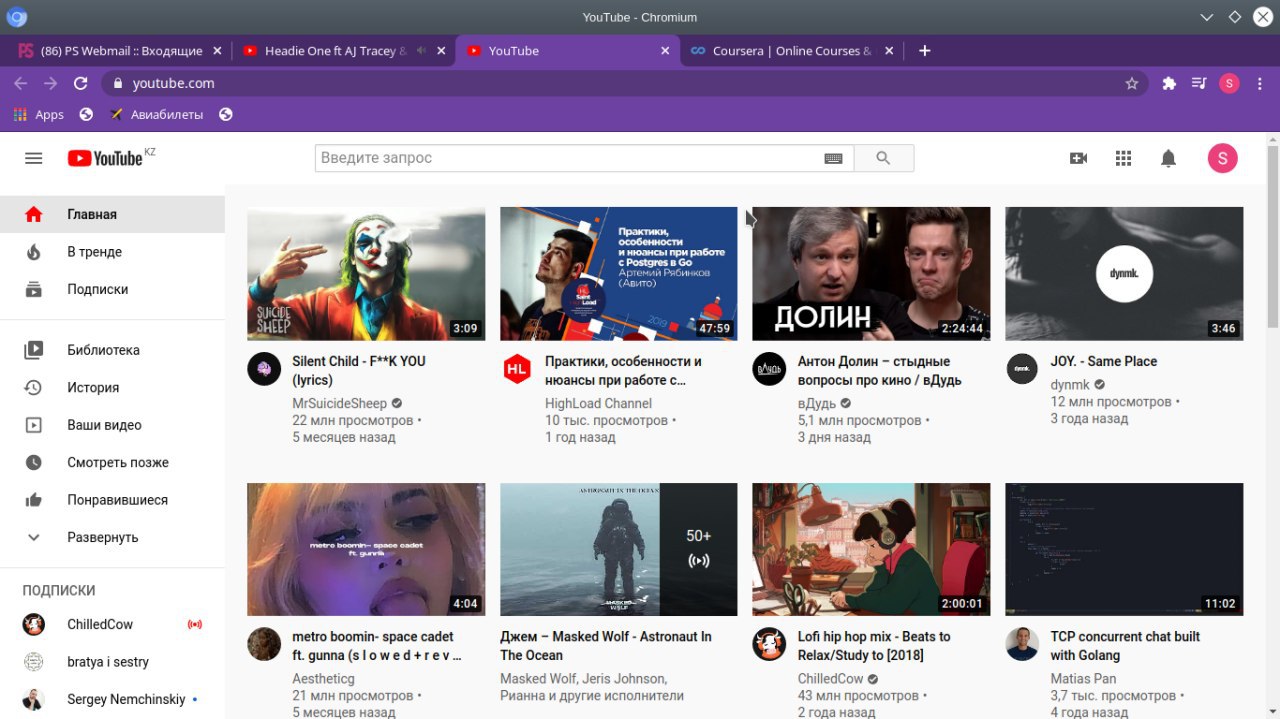The height and width of the screenshot is (719, 1280).
Task: Open bratya i sestry subscription
Action: 112,662
